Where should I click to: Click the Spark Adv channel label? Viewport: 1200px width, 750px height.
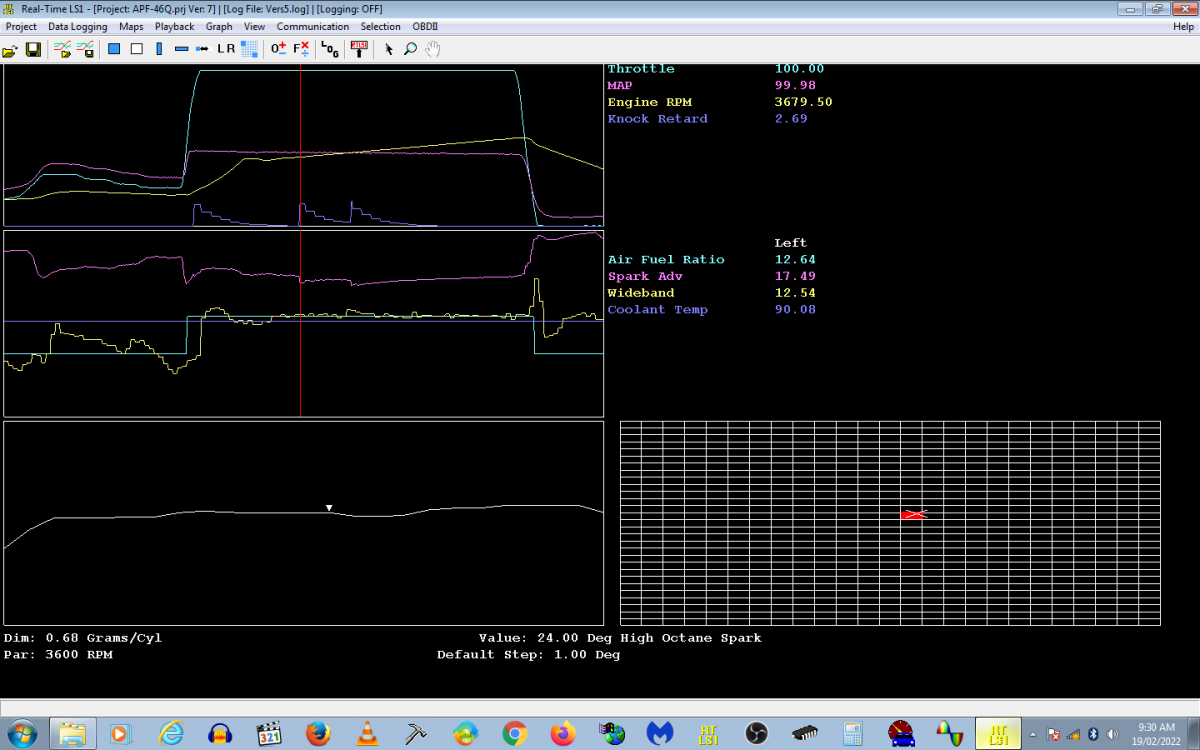point(645,277)
